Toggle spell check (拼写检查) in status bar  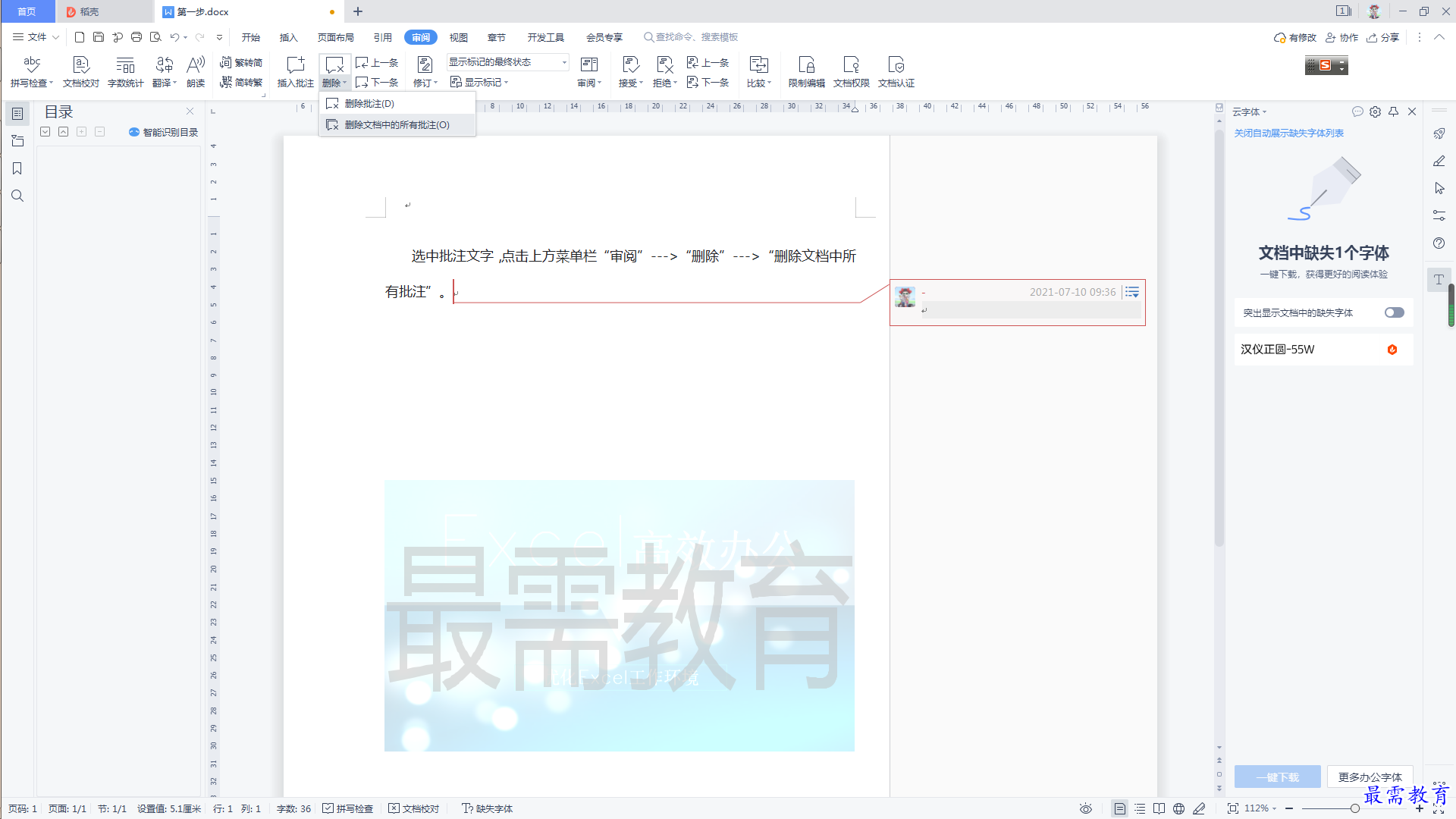coord(348,808)
